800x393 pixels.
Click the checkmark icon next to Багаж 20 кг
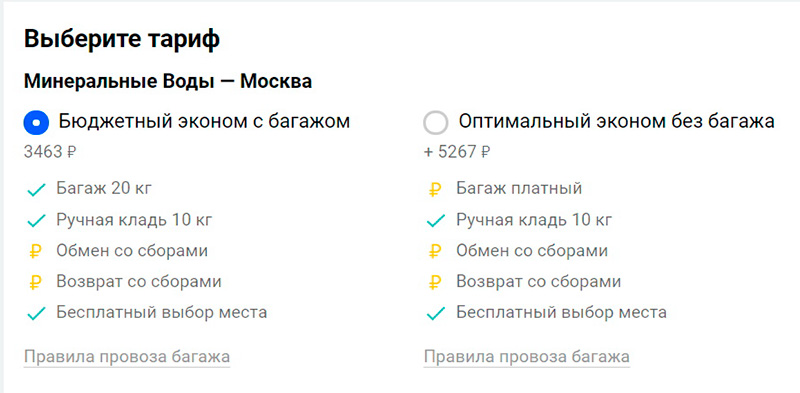pyautogui.click(x=36, y=190)
